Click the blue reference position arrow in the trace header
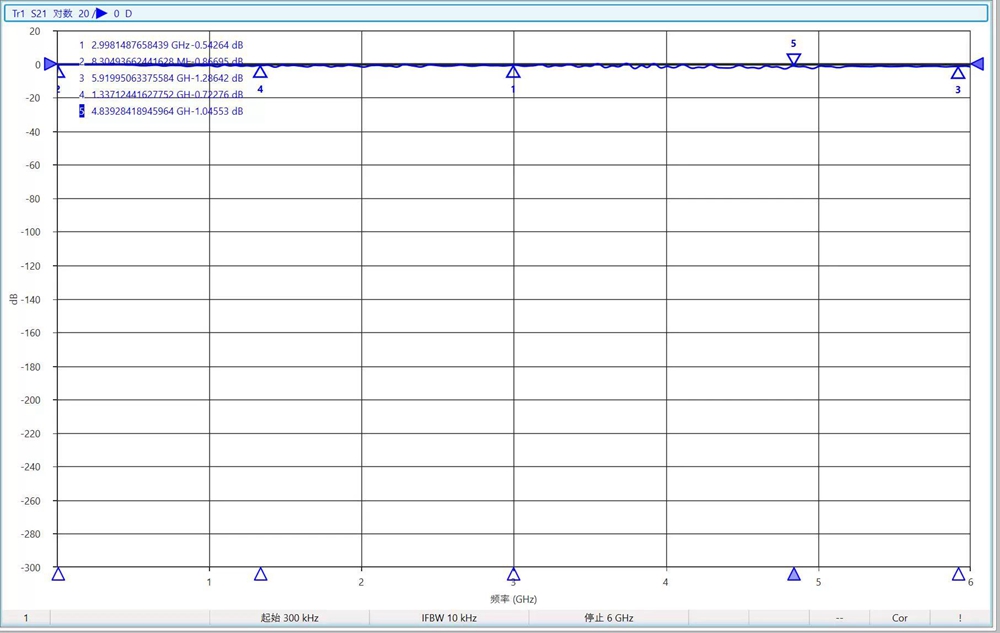This screenshot has height=633, width=1000. [101, 14]
